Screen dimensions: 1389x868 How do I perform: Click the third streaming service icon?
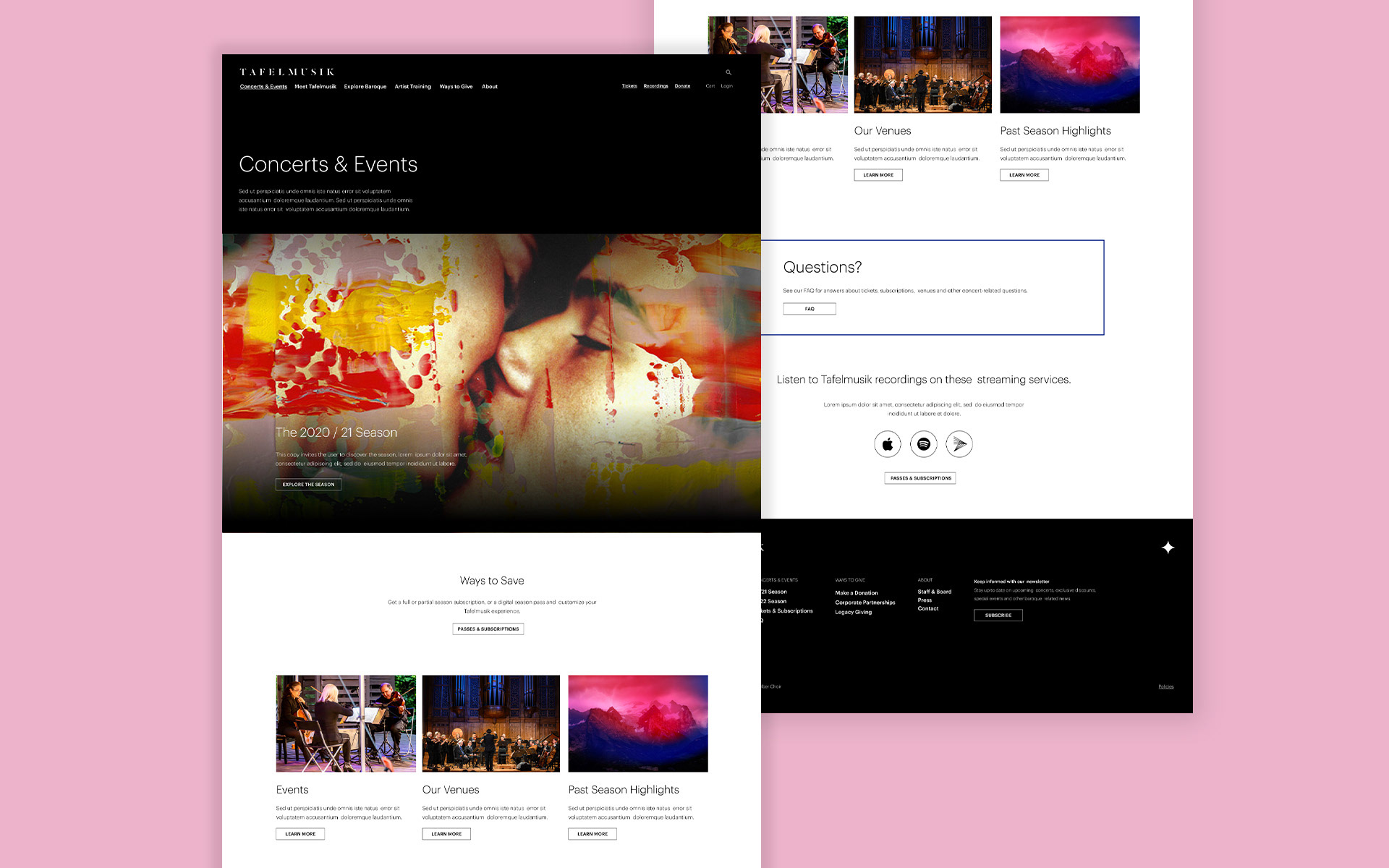tap(959, 444)
